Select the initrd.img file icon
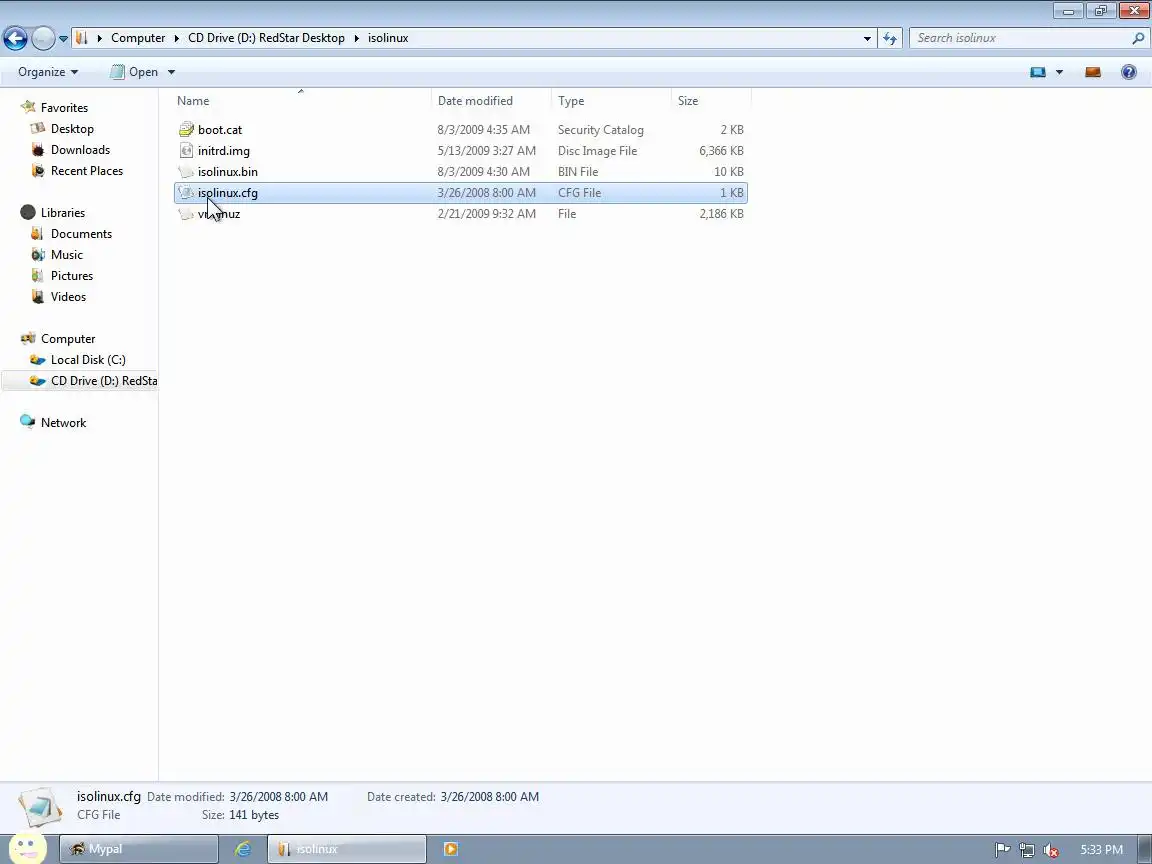Screen dimensions: 1152x864 (187, 151)
